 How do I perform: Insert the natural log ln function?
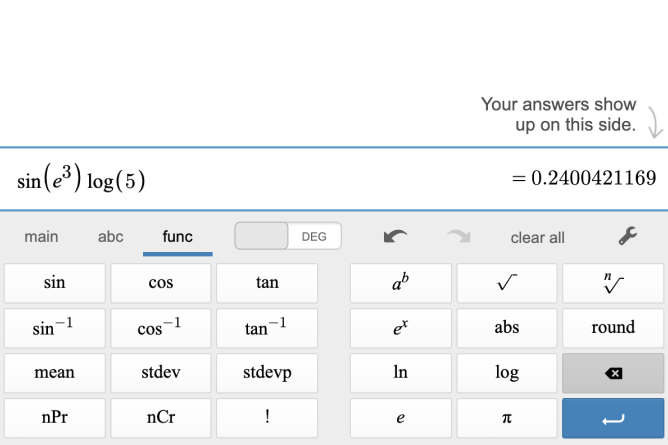point(400,373)
